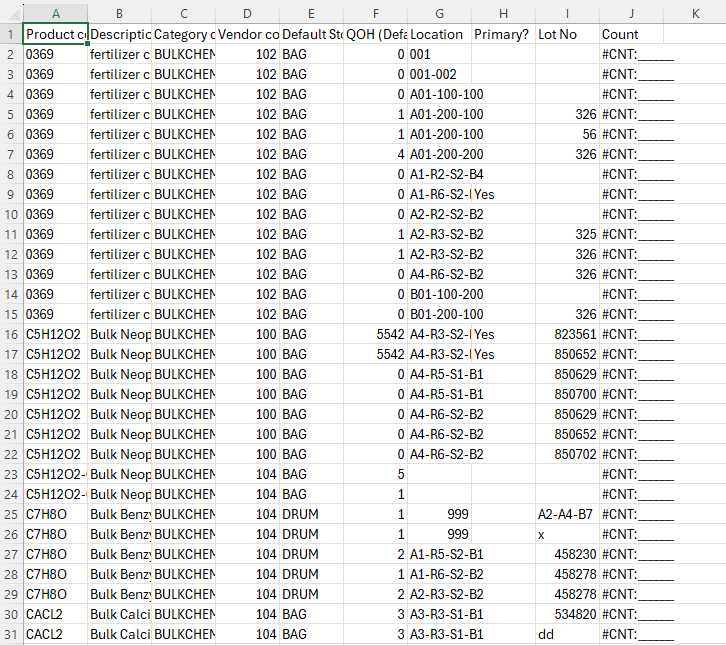The image size is (726, 645).
Task: Select lot number 325 in row 11
Action: coord(567,234)
